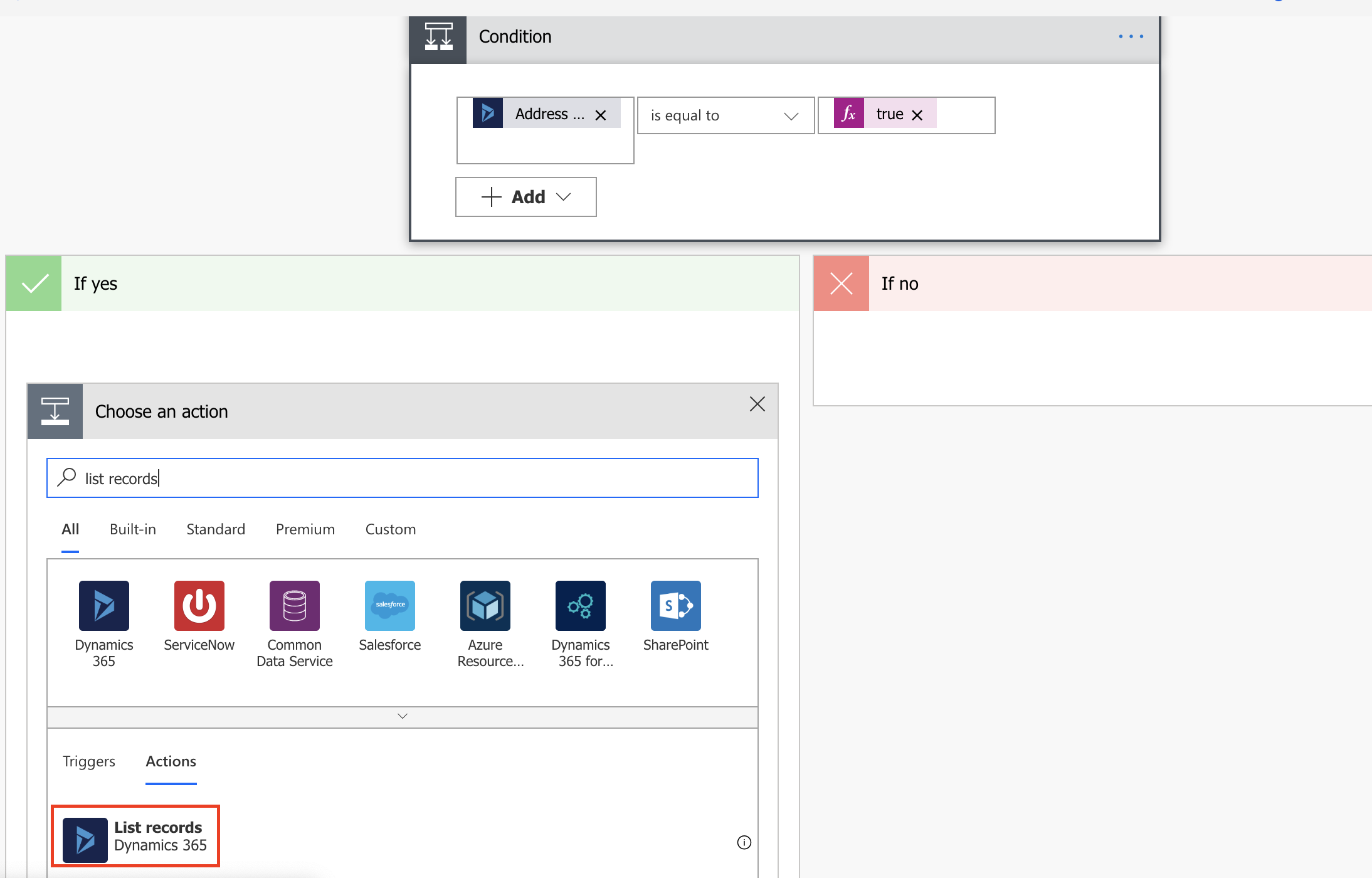Select the Dynamics 365 connector icon
1372x878 pixels.
click(x=103, y=606)
